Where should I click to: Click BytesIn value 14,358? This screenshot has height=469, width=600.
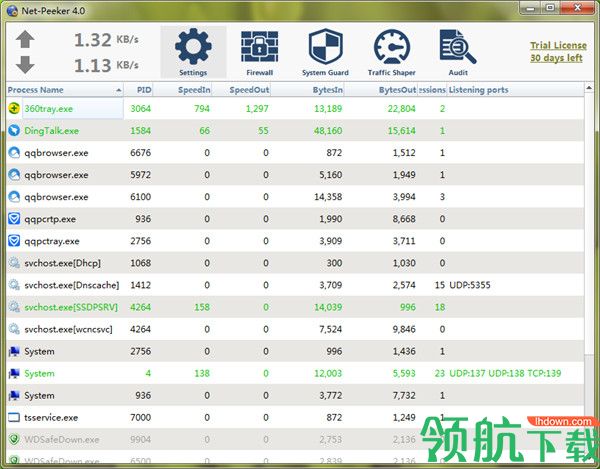point(328,197)
